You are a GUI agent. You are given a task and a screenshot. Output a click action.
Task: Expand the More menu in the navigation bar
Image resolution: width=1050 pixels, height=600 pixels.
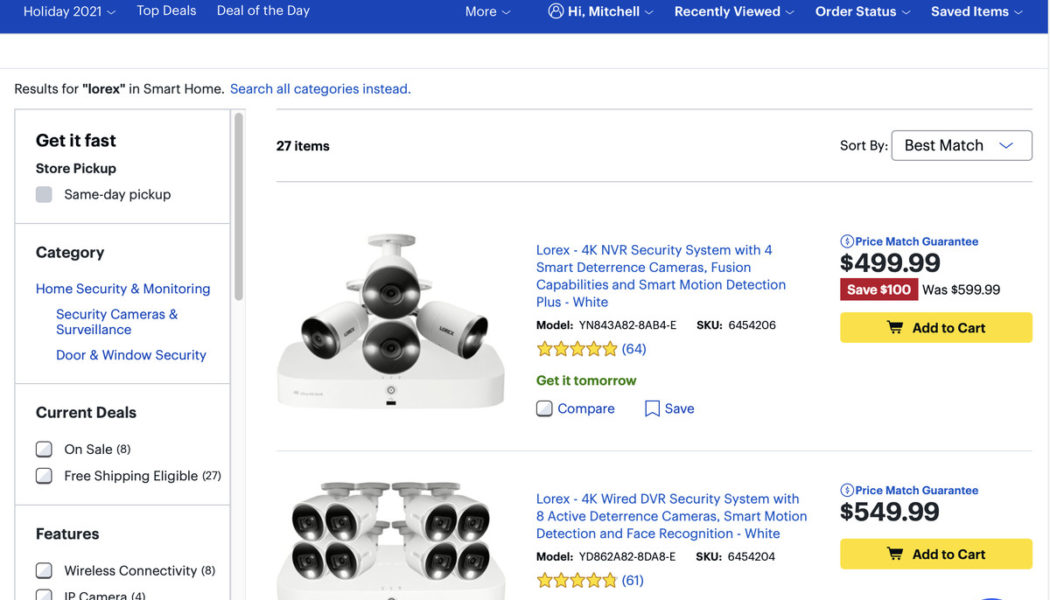[487, 11]
